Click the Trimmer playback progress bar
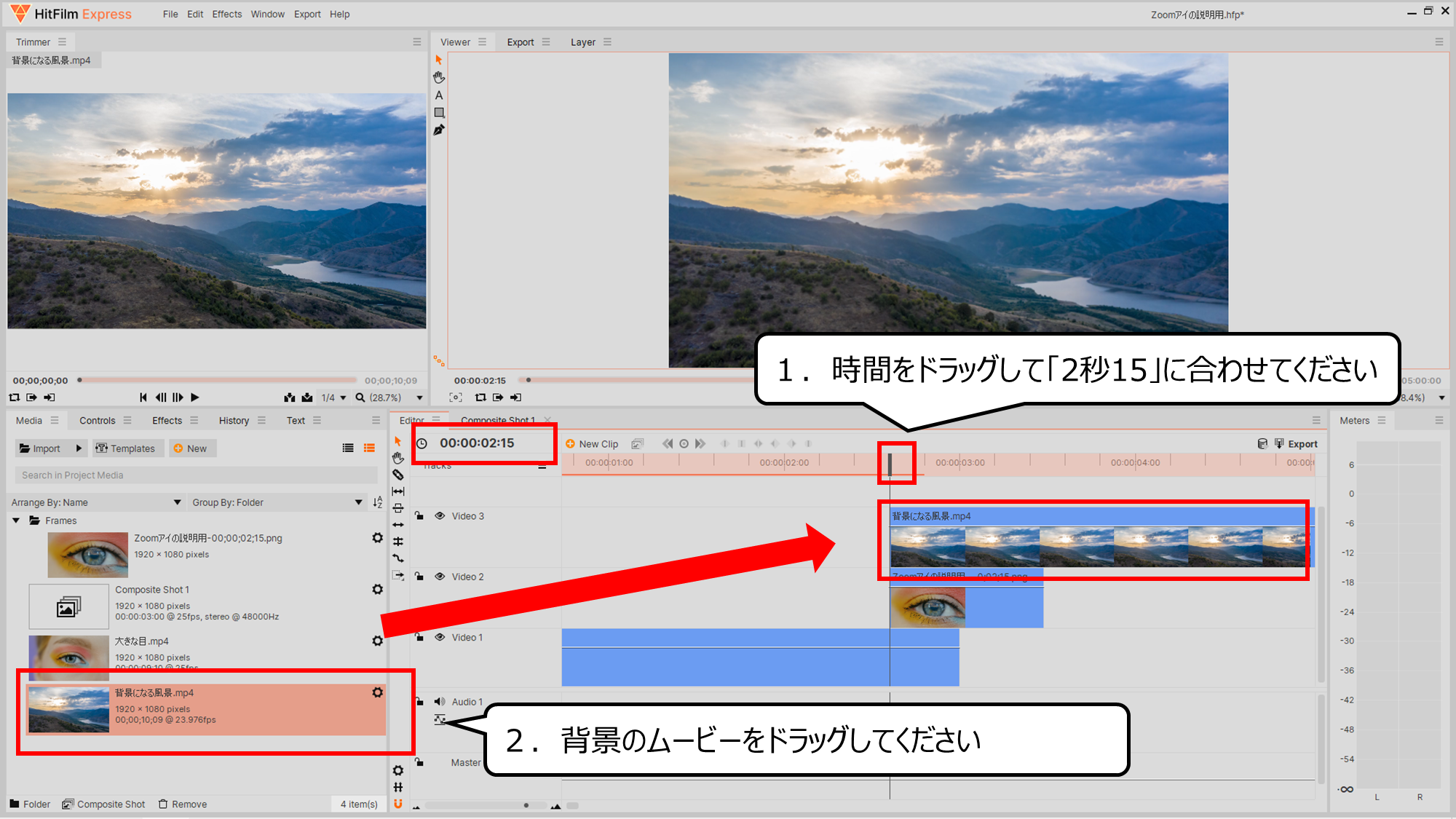 pos(218,380)
